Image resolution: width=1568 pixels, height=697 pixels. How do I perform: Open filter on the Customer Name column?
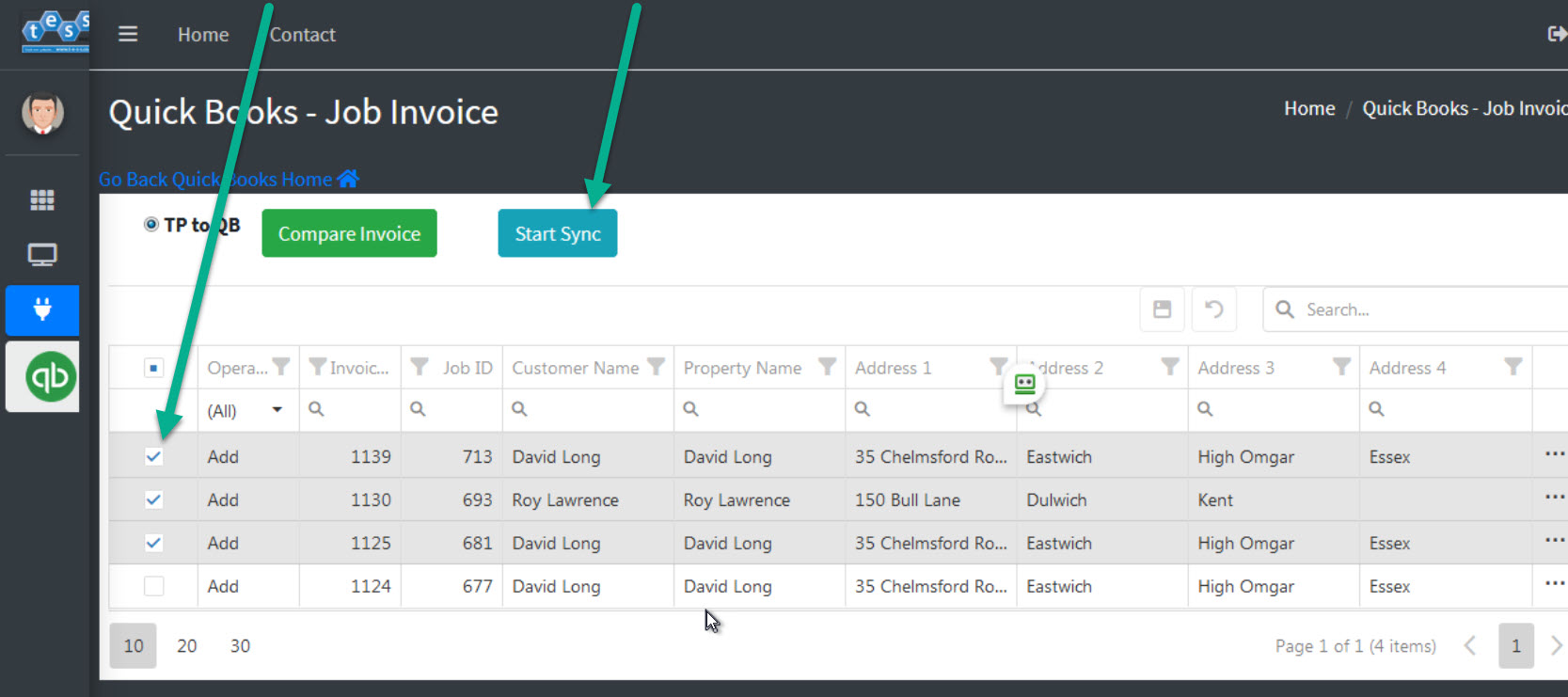tap(656, 367)
